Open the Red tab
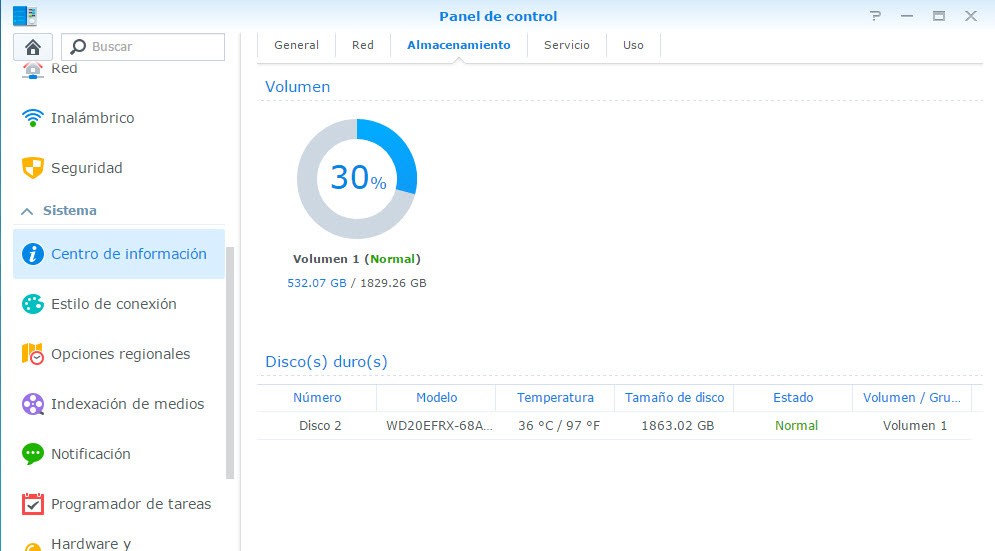Screen dimensions: 995x551 pos(362,45)
